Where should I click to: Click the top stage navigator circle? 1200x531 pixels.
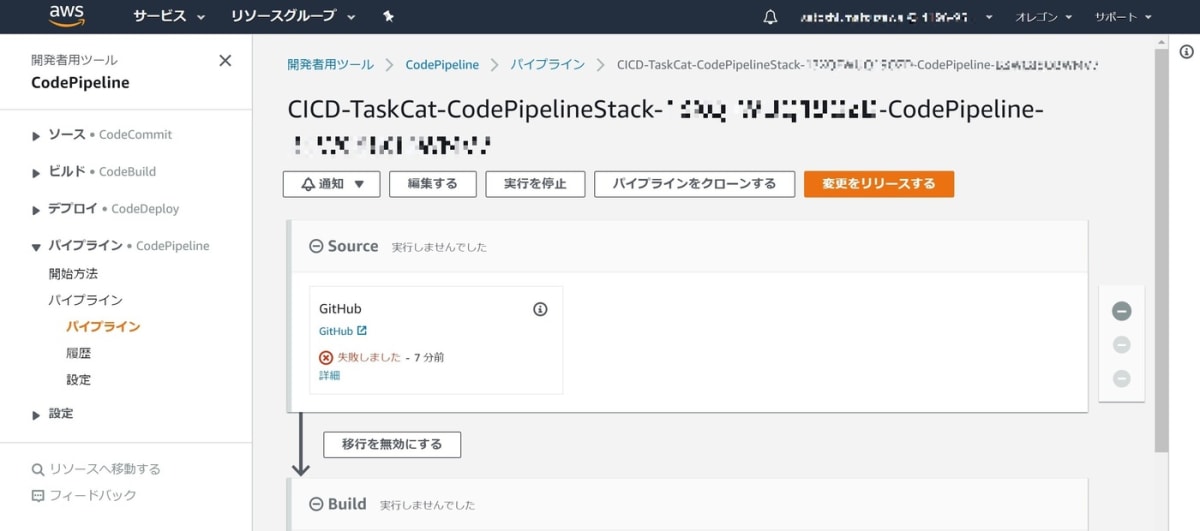coord(1121,311)
